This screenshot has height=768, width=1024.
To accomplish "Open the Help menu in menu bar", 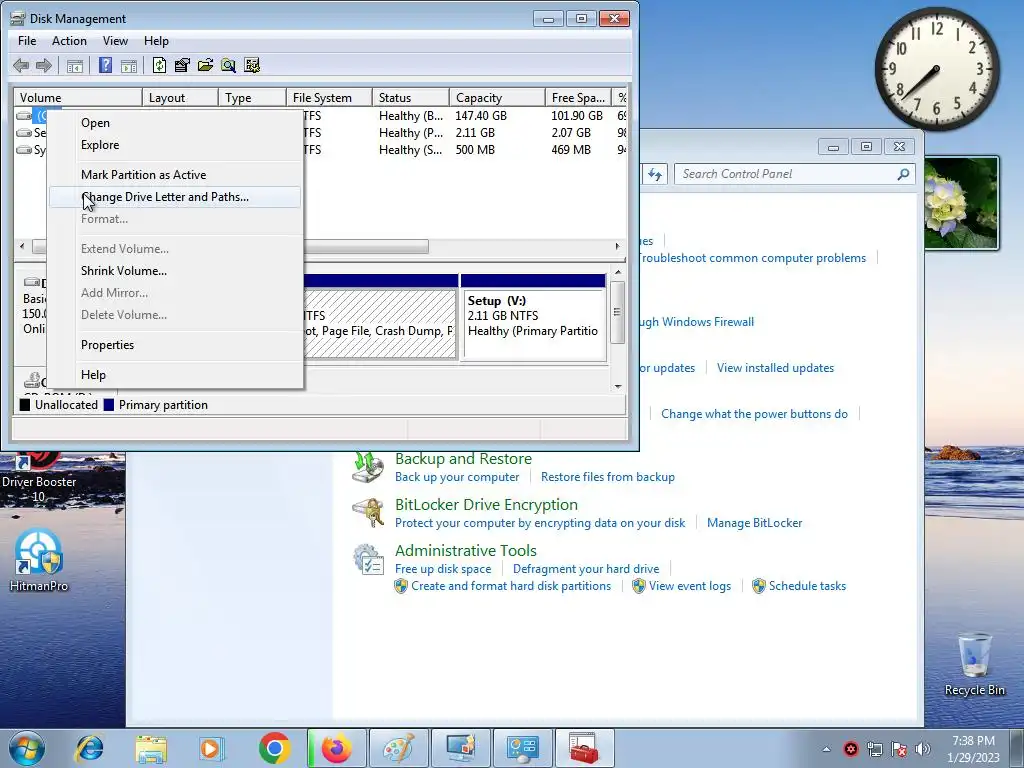I will point(156,40).
